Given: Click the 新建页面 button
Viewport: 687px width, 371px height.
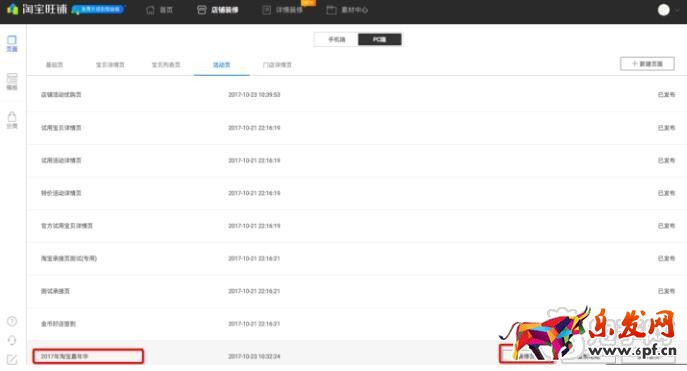Looking at the screenshot, I should [647, 64].
